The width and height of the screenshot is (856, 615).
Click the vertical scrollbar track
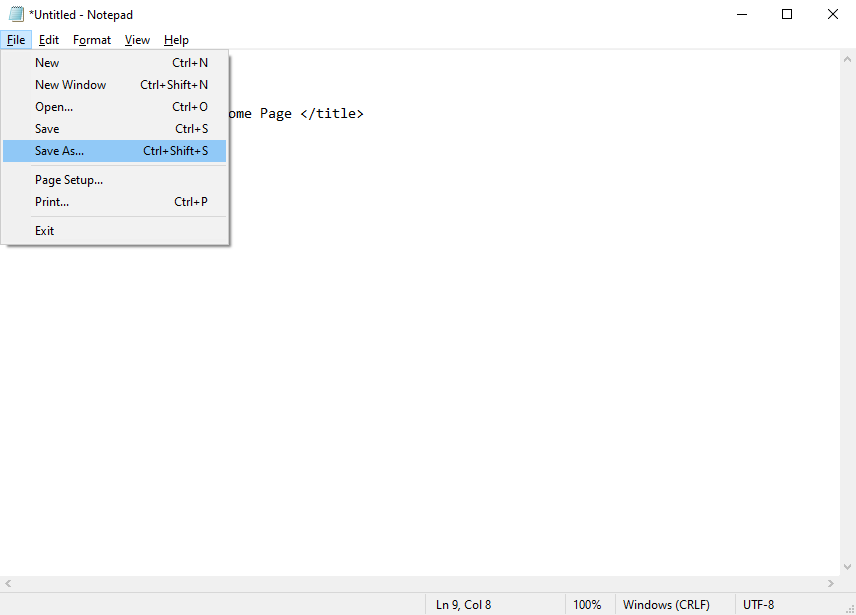coord(847,313)
